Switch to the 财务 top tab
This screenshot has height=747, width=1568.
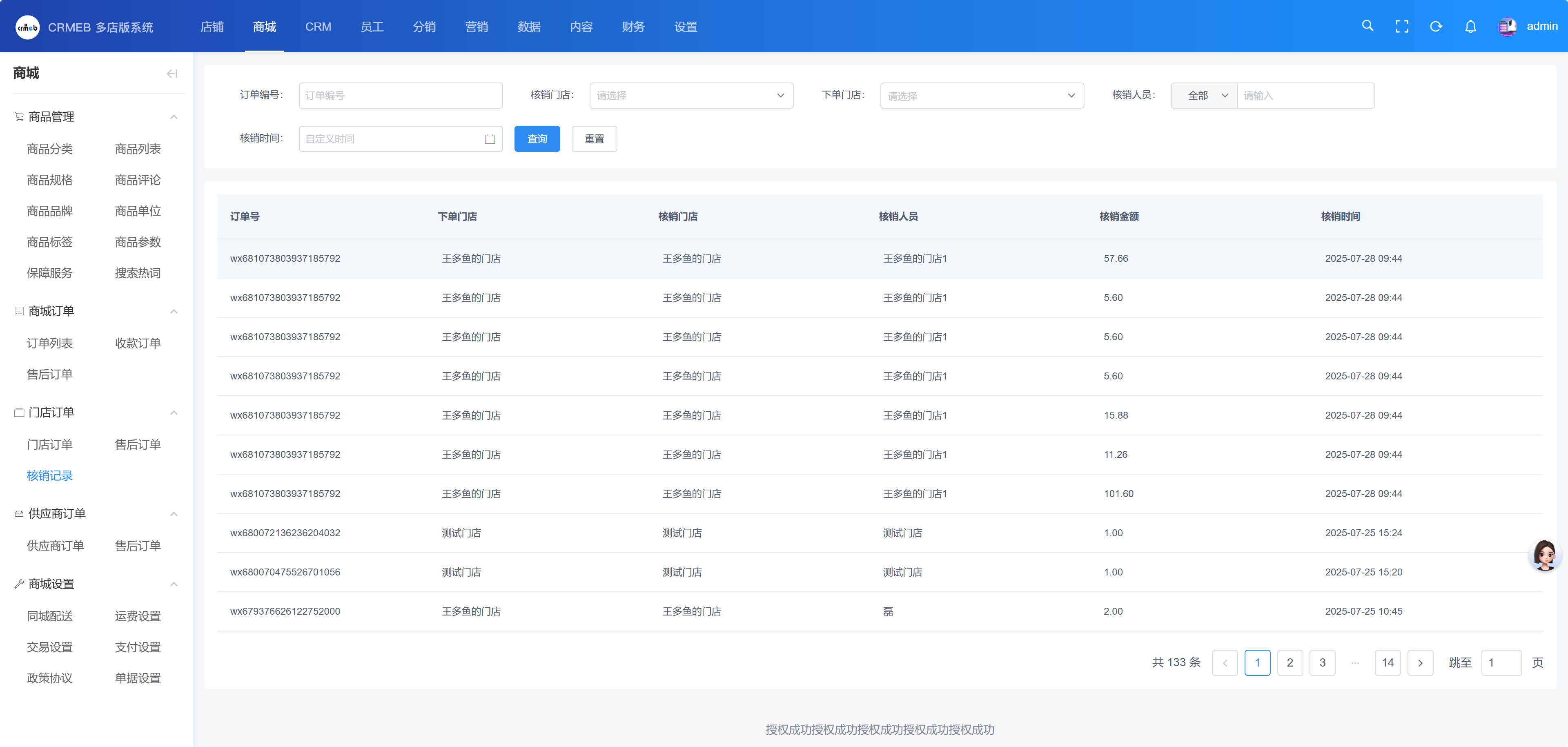coord(633,27)
